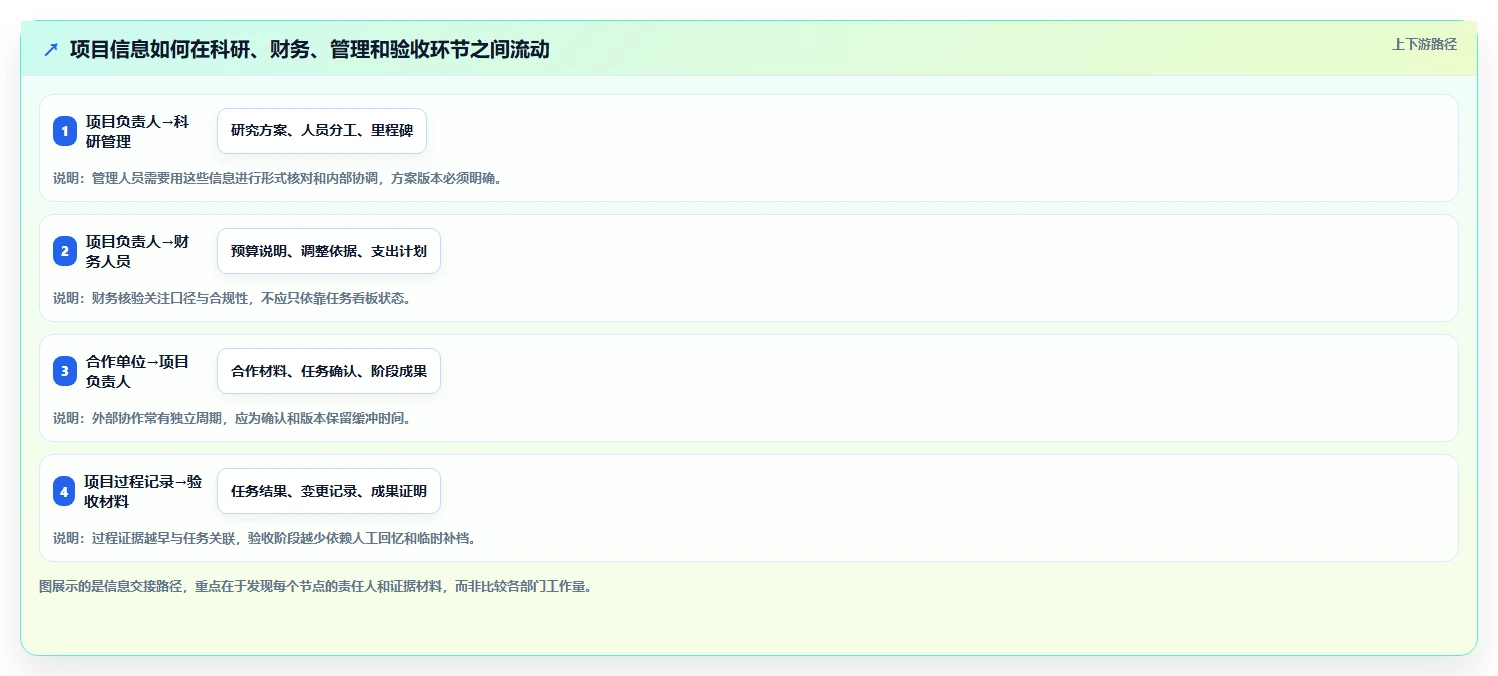
Task: Click the step 3 number badge
Action: pyautogui.click(x=65, y=371)
